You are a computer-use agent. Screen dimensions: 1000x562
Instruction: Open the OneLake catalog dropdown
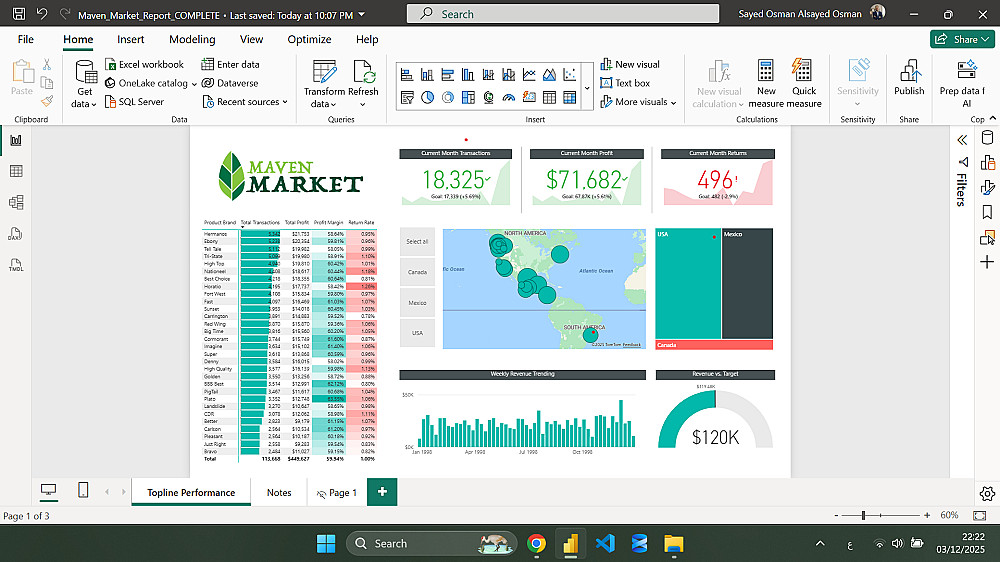pos(151,83)
